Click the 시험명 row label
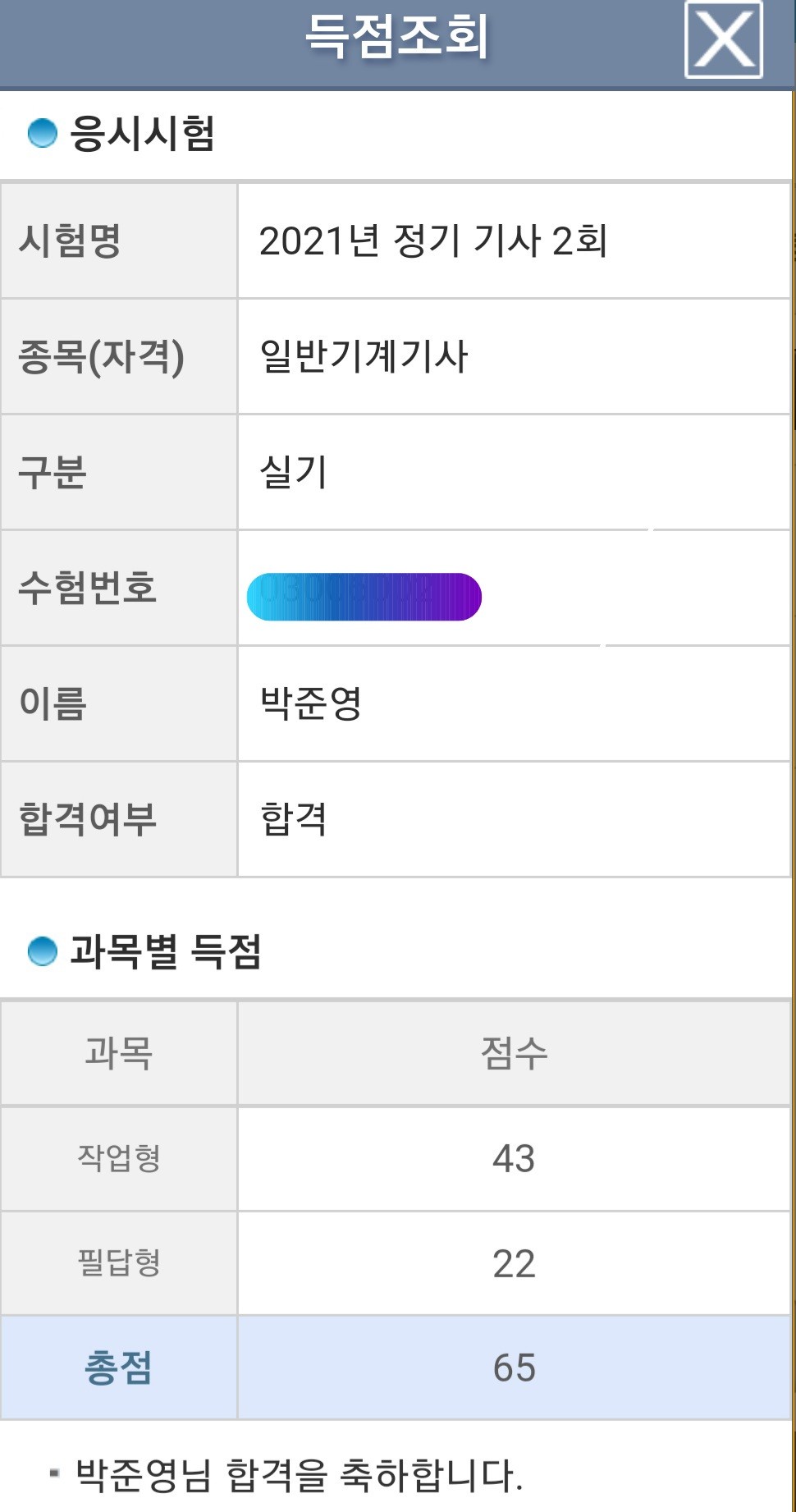 click(71, 241)
